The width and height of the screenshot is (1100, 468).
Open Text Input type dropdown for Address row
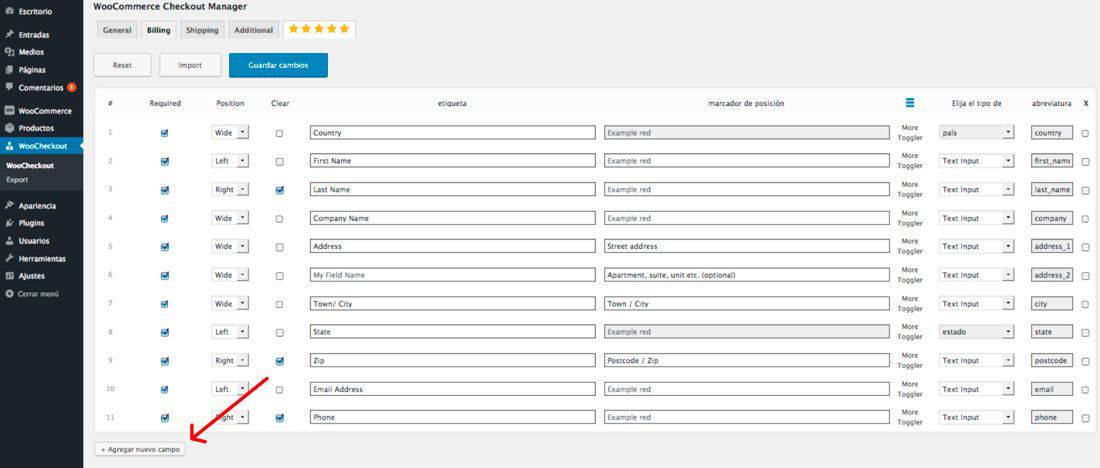pyautogui.click(x=977, y=246)
